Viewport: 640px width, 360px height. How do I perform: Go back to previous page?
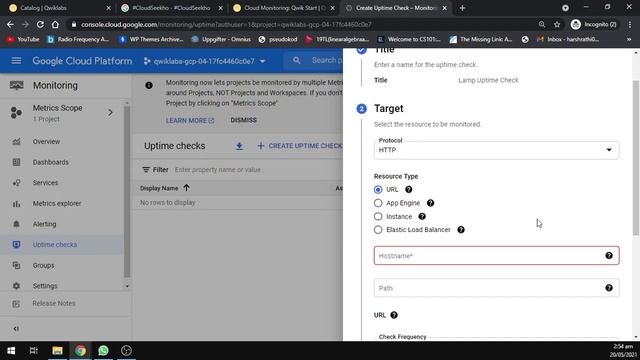pos(10,24)
